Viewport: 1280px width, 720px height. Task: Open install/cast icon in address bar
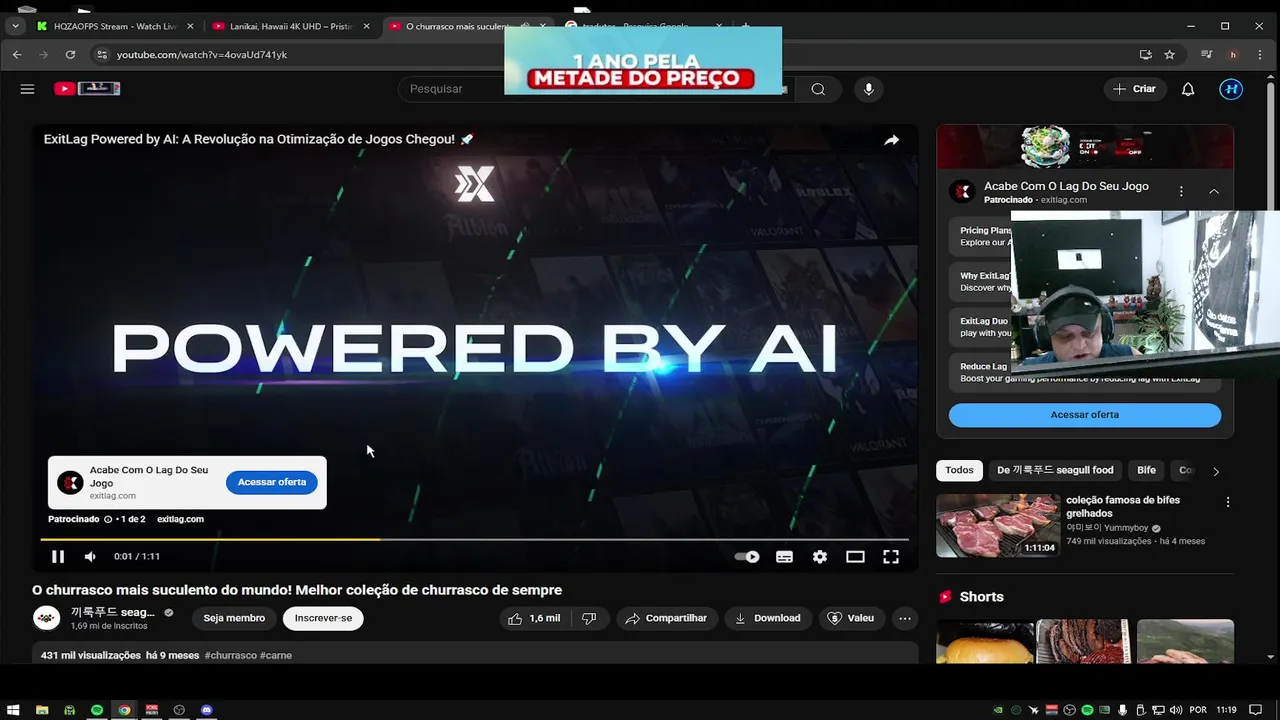point(1145,55)
